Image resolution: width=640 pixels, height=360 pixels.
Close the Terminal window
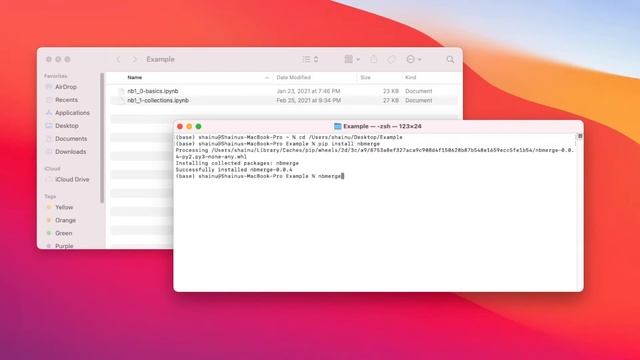(x=180, y=127)
